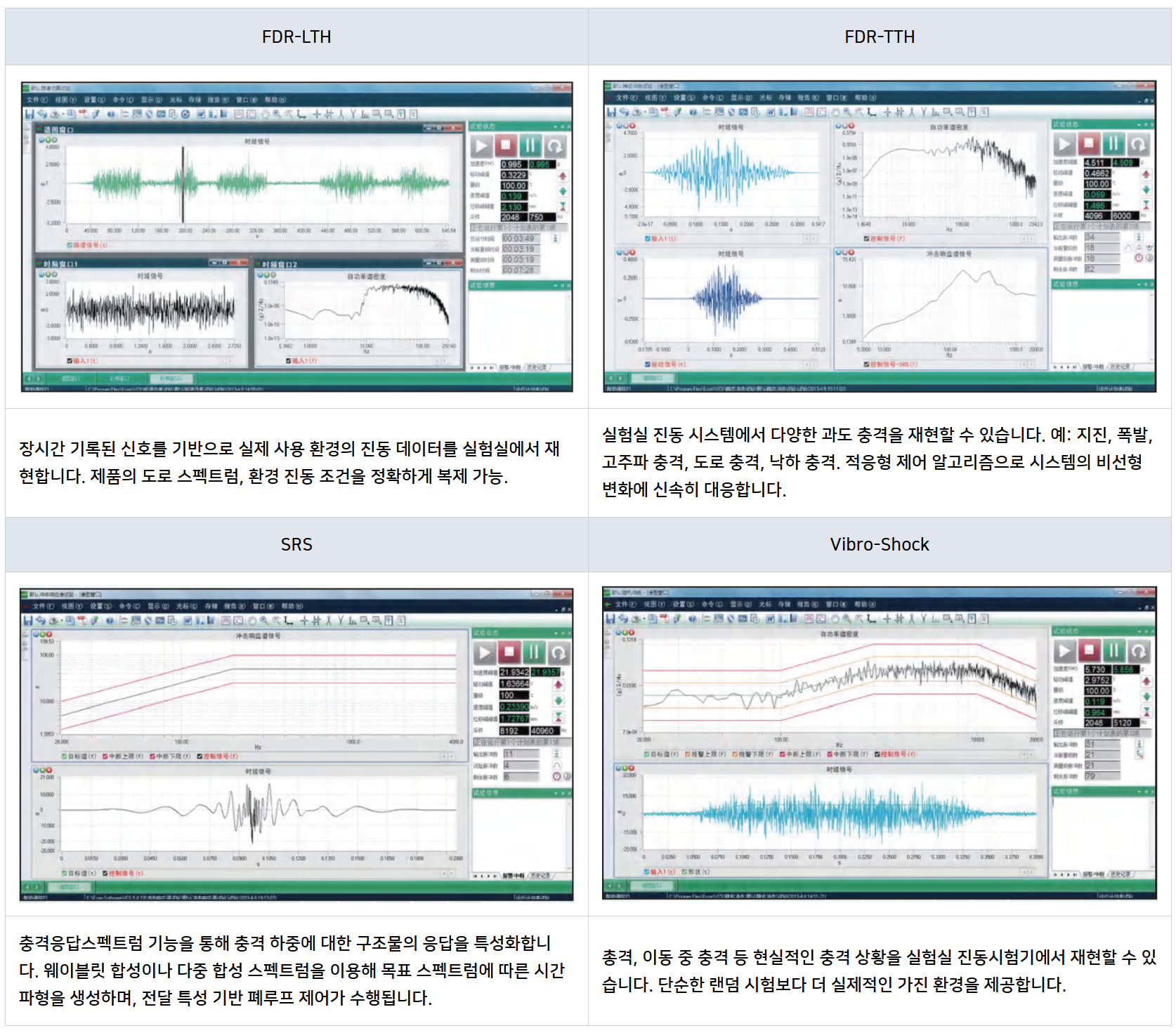
Task: Click the blue help icon in SRS toolbar
Action: tap(110, 621)
